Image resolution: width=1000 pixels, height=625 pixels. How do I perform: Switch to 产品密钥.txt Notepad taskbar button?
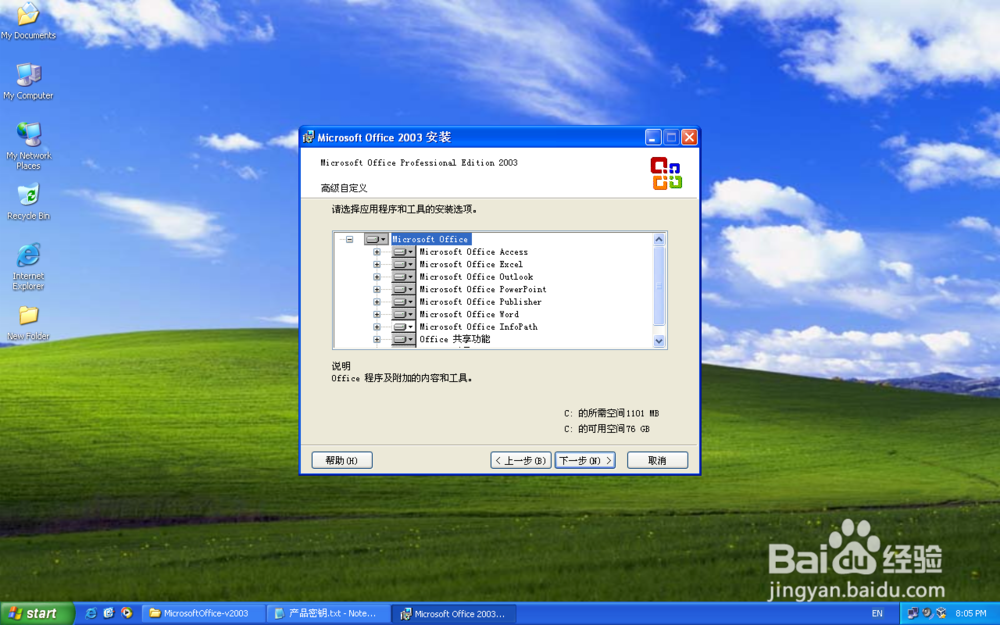pyautogui.click(x=327, y=613)
